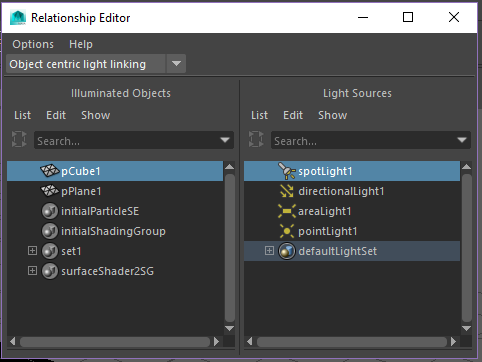The image size is (482, 362).
Task: Toggle pointLight1 link by its label
Action: click(x=328, y=231)
